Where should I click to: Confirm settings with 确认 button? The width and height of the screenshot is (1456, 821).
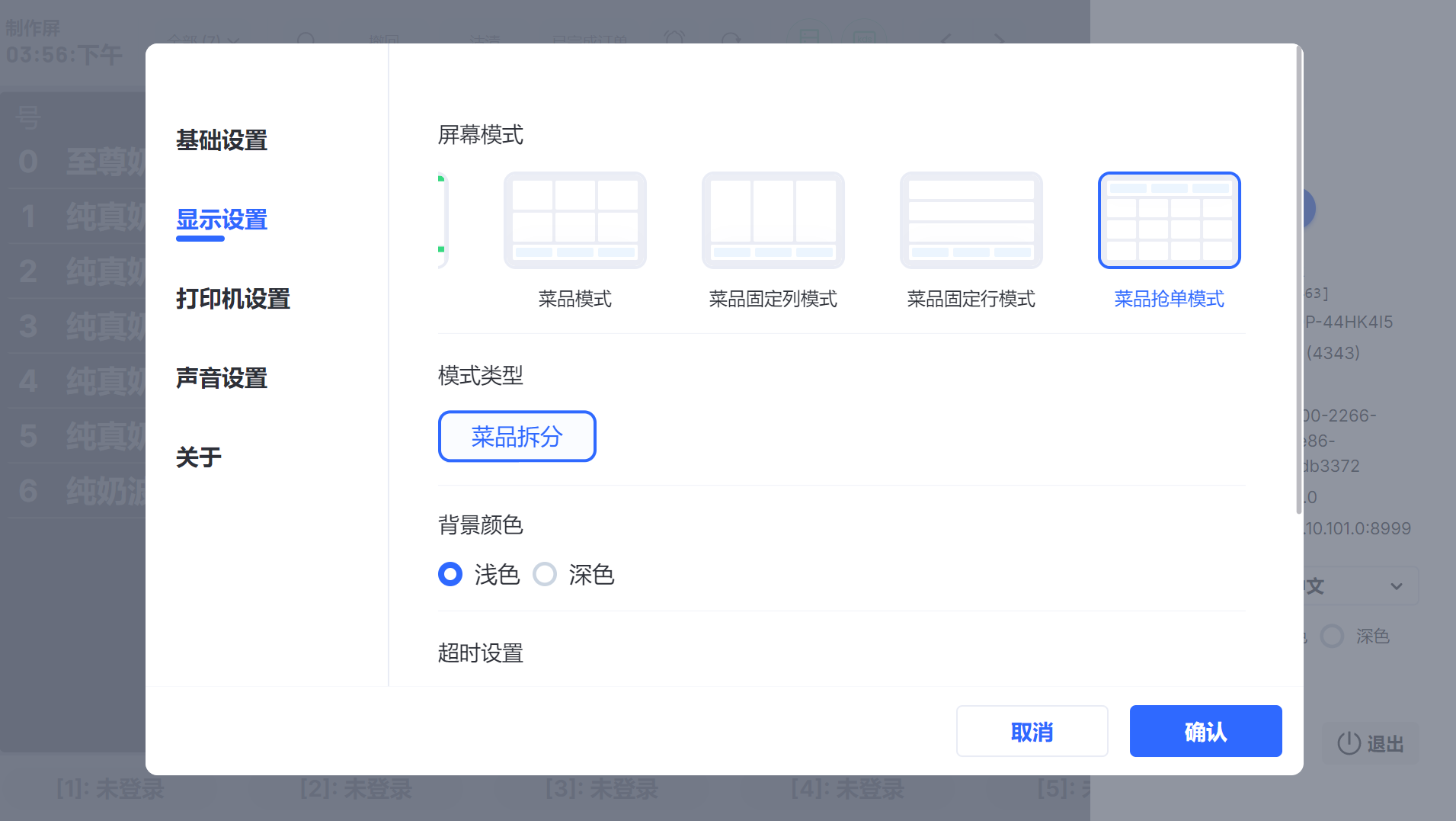(x=1206, y=731)
